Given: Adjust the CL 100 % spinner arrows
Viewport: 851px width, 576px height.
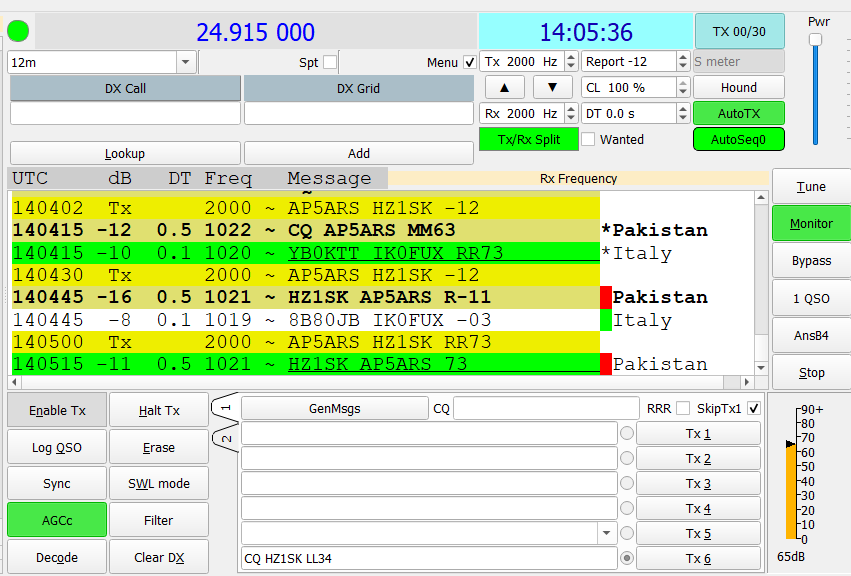Looking at the screenshot, I should 683,87.
